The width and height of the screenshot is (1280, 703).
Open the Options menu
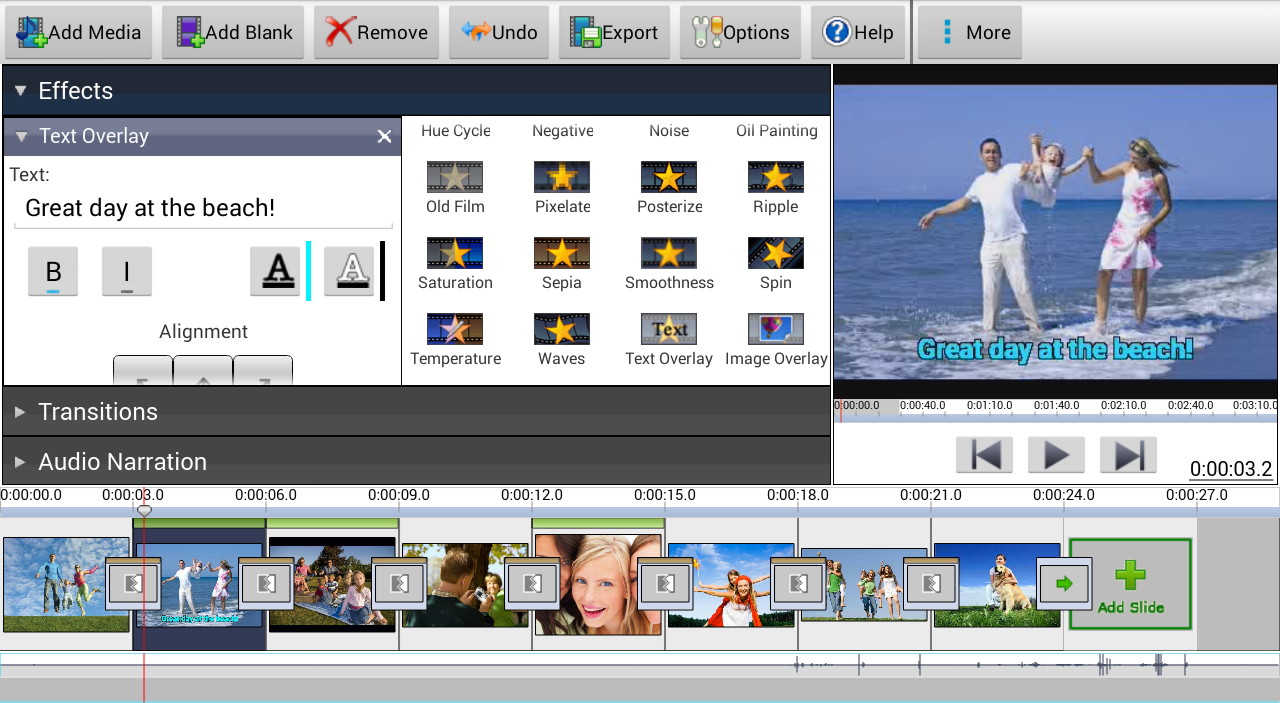(743, 32)
